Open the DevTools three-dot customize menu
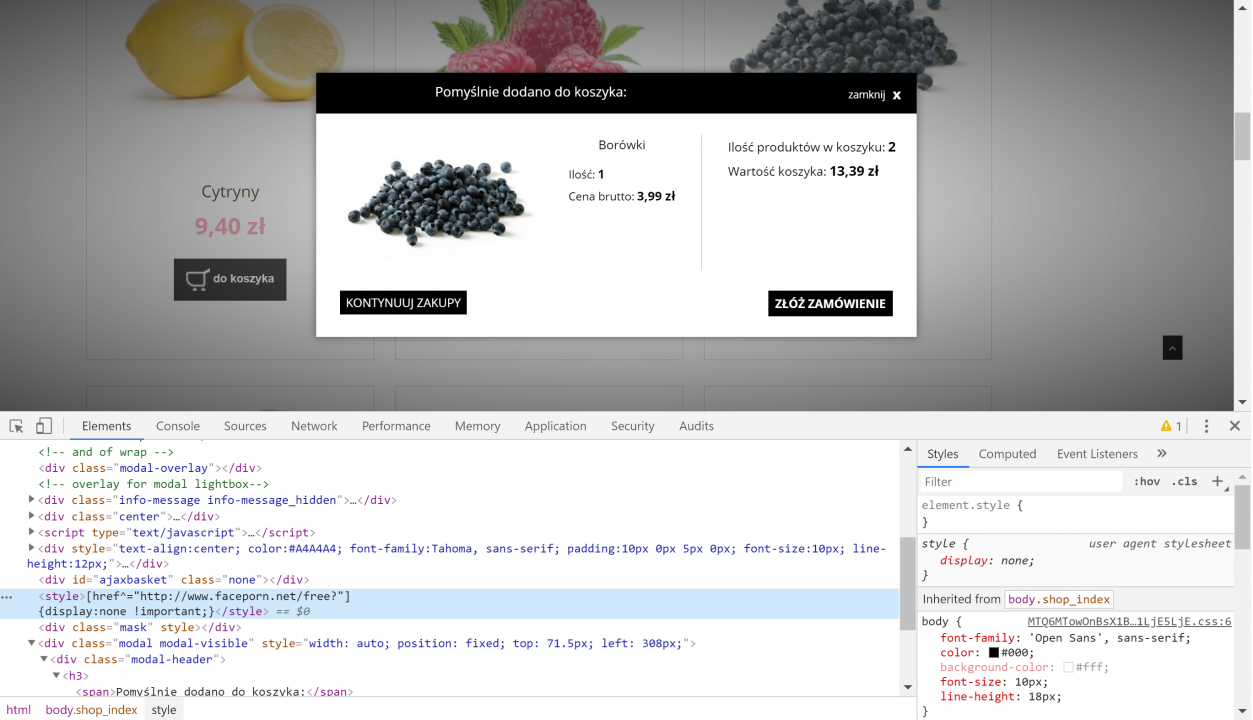1253x720 pixels. coord(1206,426)
